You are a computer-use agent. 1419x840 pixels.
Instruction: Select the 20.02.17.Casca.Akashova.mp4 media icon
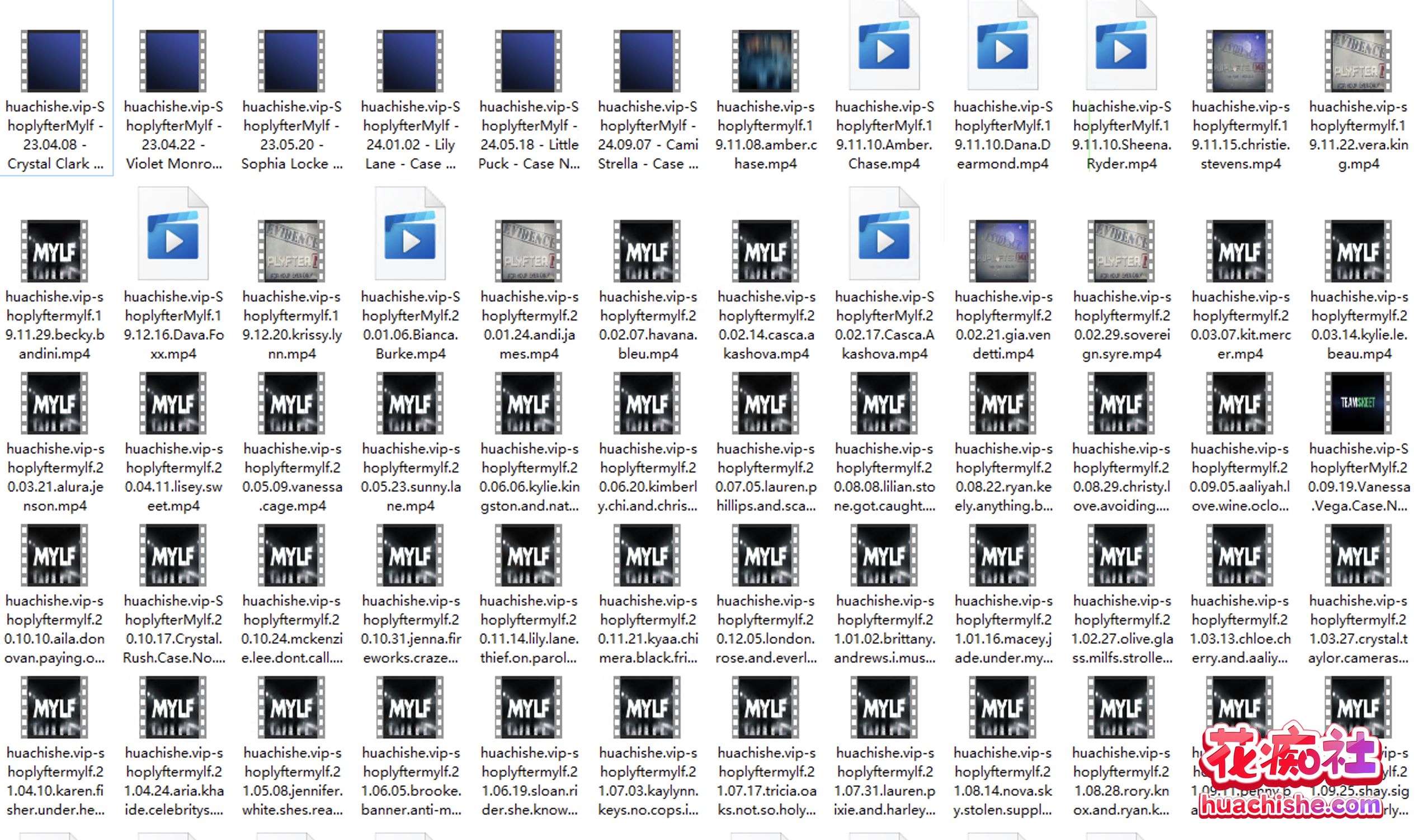click(x=884, y=240)
